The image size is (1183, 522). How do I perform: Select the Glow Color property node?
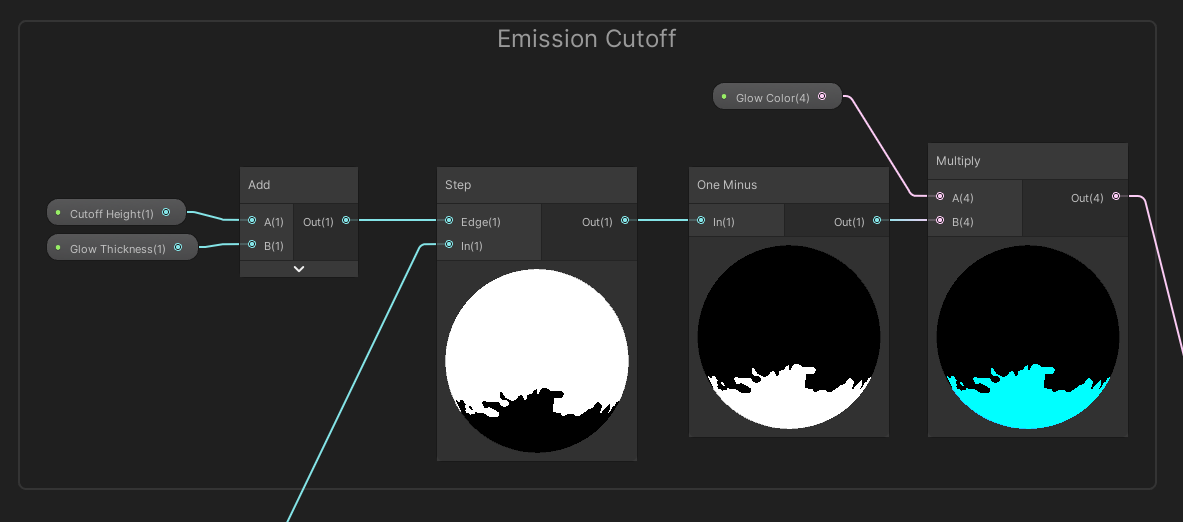(x=772, y=97)
